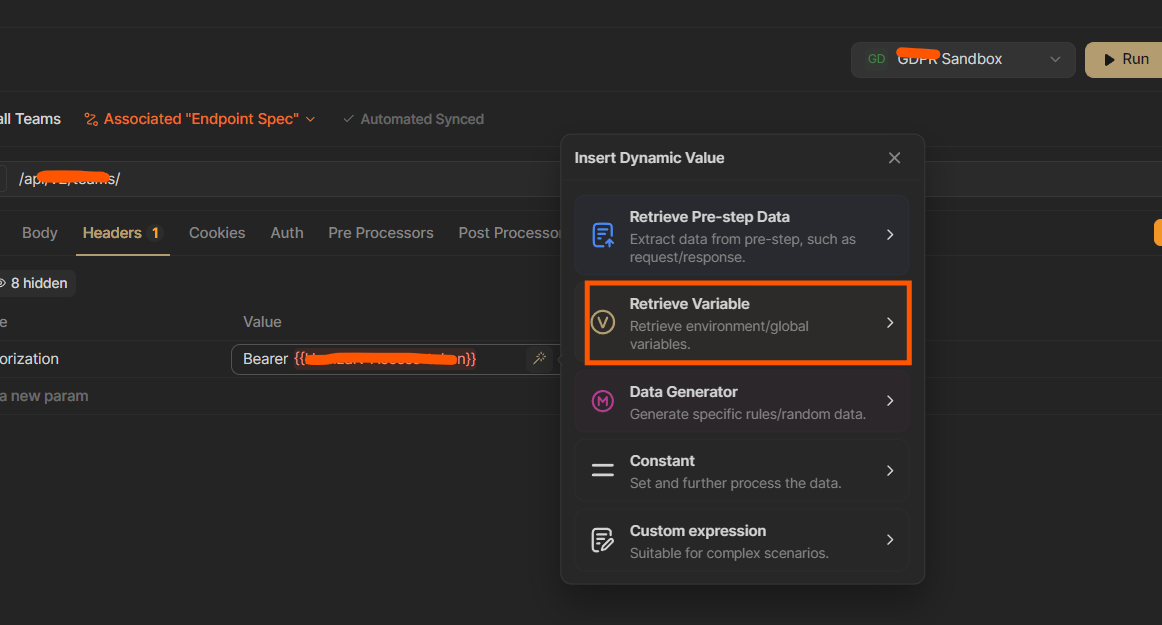Click the Retrieve Pre-step Data document icon
Screen dimensions: 1162x625
coord(603,235)
